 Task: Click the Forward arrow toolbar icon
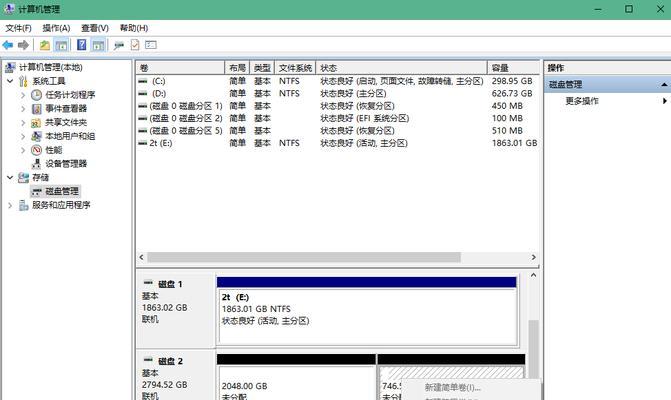point(23,45)
